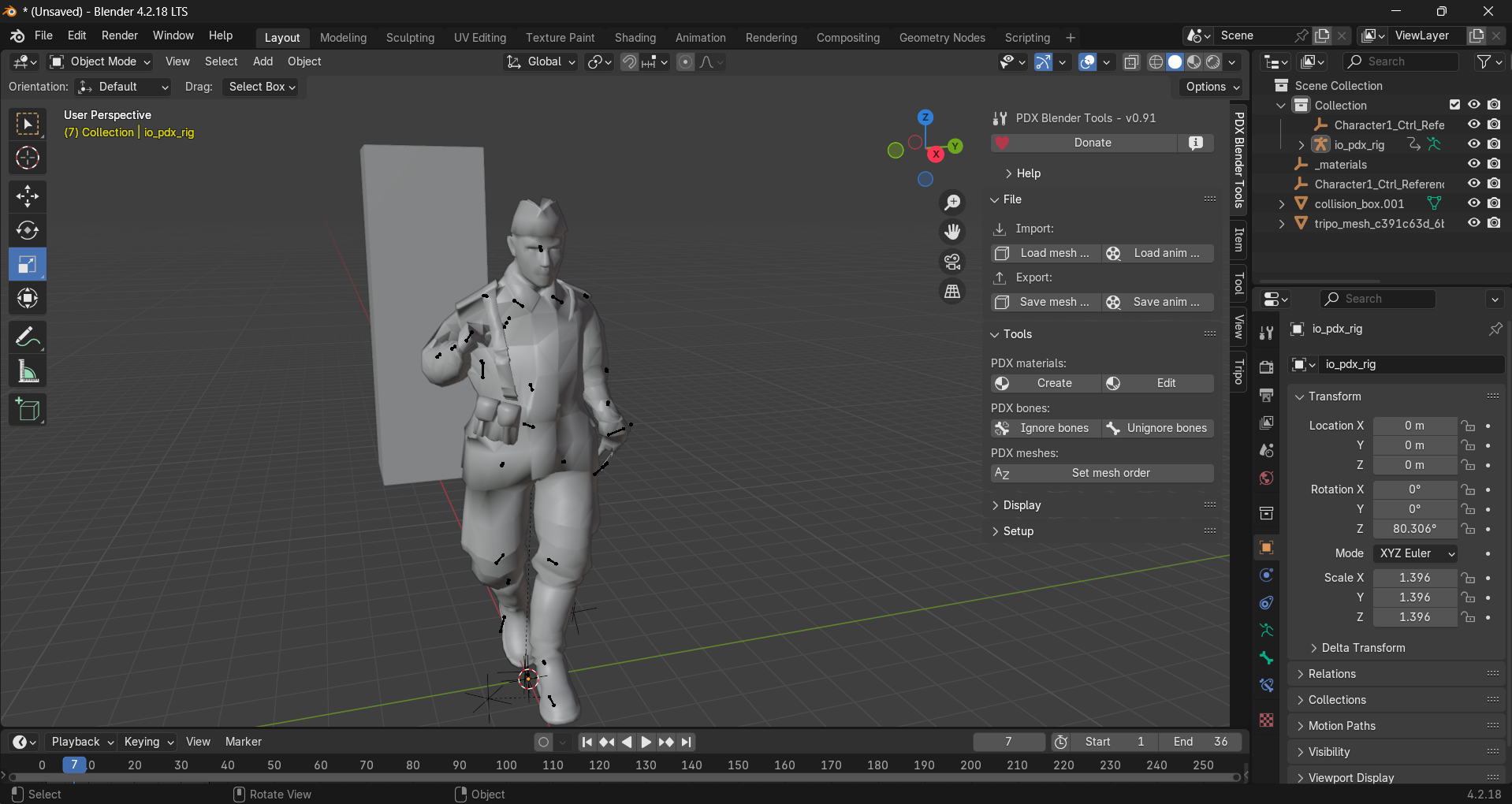
Task: Lock Location X value
Action: click(1468, 426)
